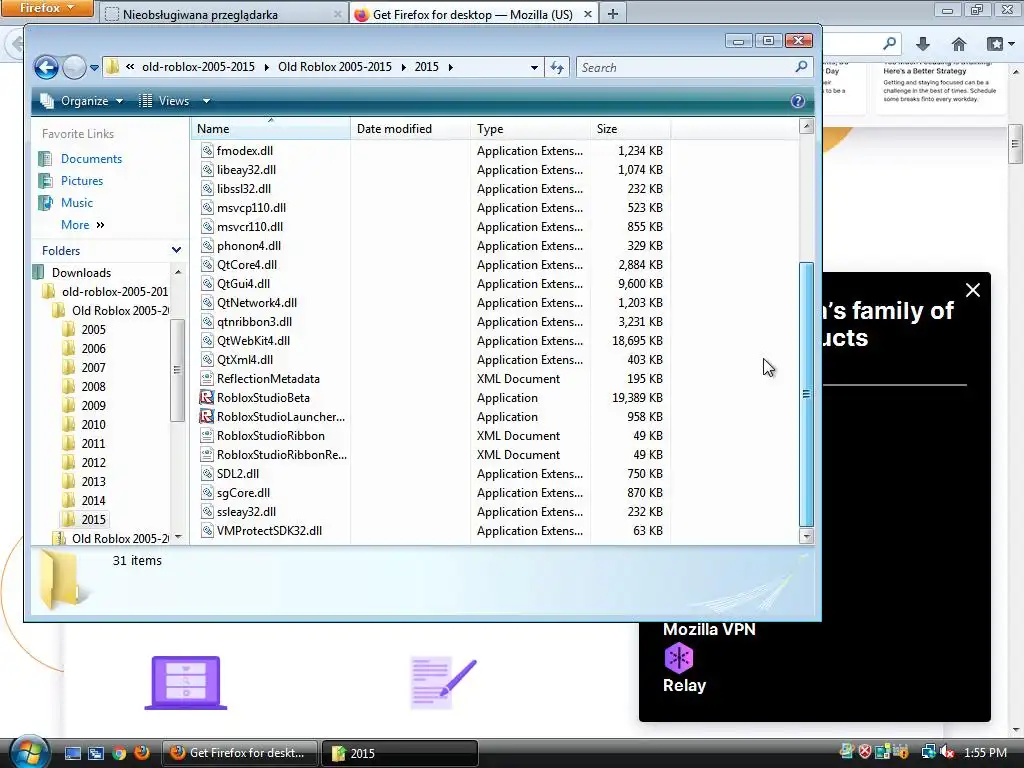The image size is (1024, 768).
Task: Close the Mozilla products black panel
Action: (972, 290)
